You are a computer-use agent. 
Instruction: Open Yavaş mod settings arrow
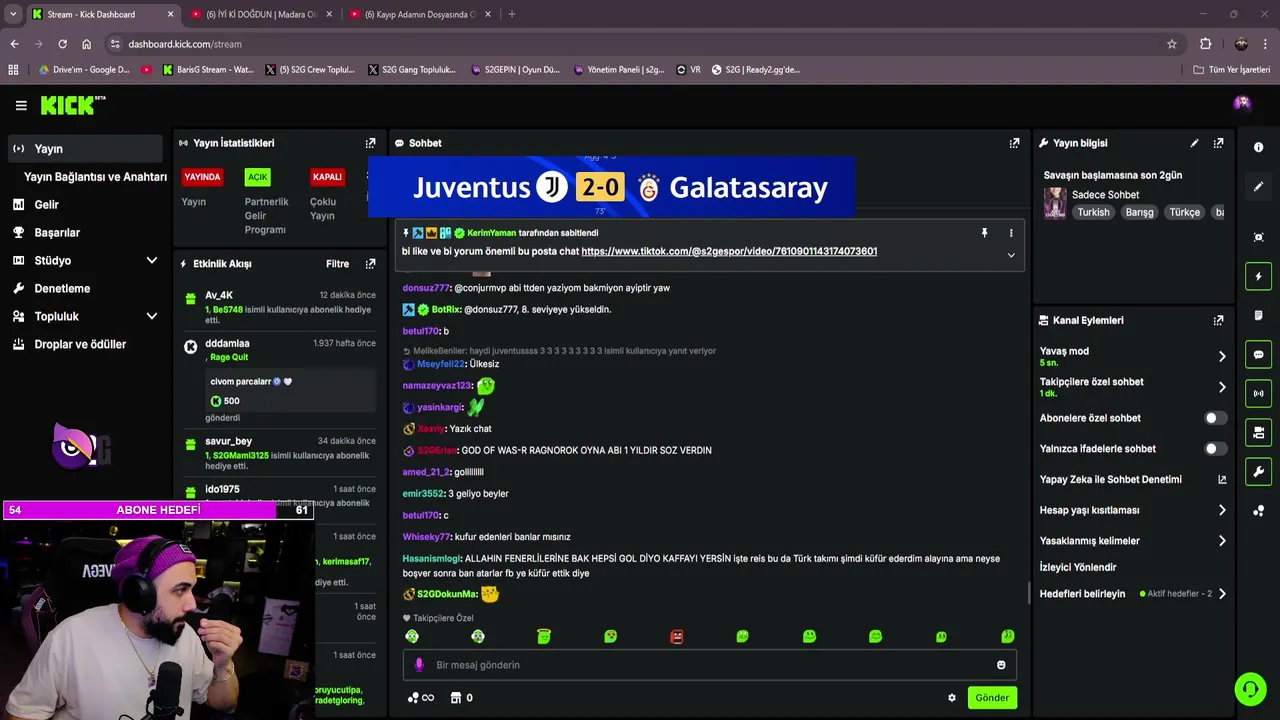[x=1222, y=356]
